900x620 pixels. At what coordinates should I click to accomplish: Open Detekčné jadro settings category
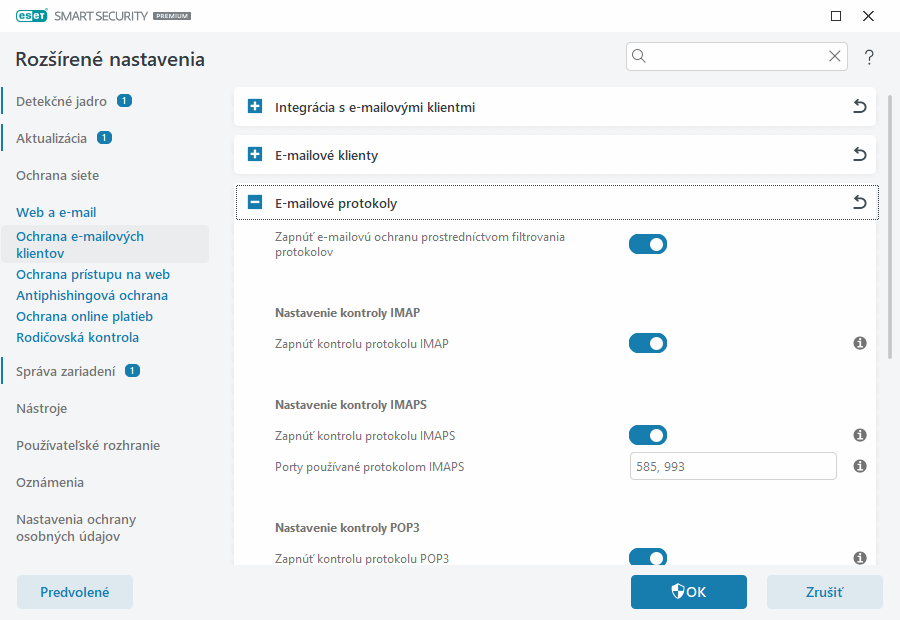coord(61,101)
